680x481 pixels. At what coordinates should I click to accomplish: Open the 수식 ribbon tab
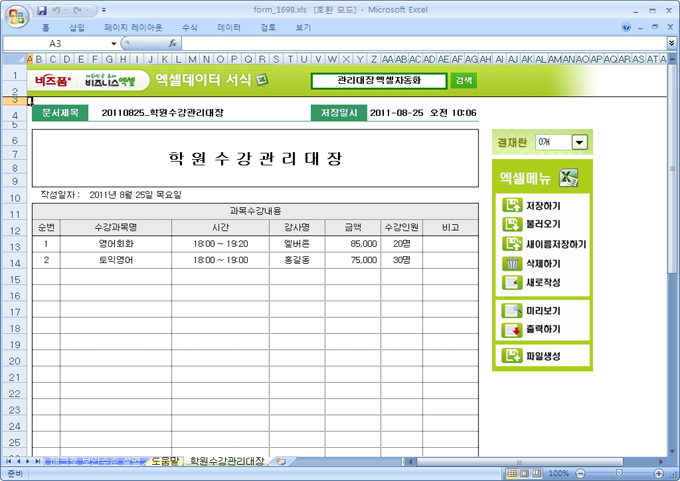coord(190,28)
